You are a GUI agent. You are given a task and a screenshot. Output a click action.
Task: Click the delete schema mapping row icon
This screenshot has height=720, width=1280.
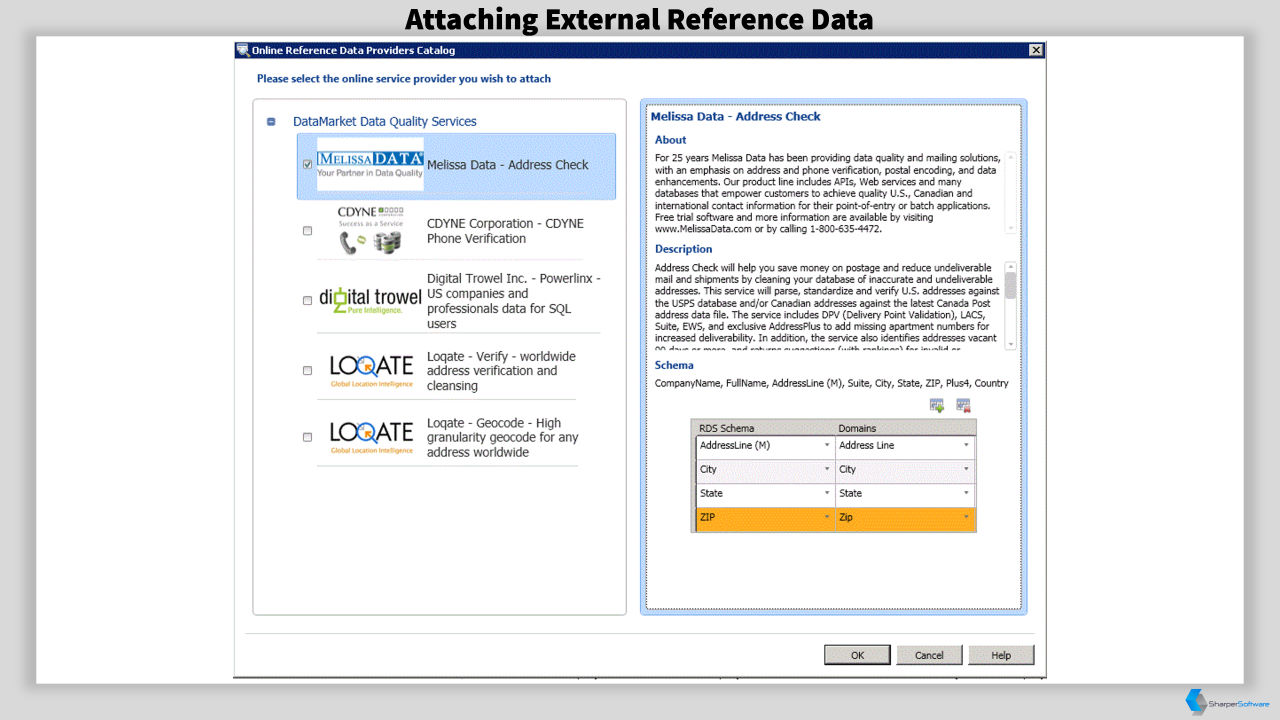point(963,405)
